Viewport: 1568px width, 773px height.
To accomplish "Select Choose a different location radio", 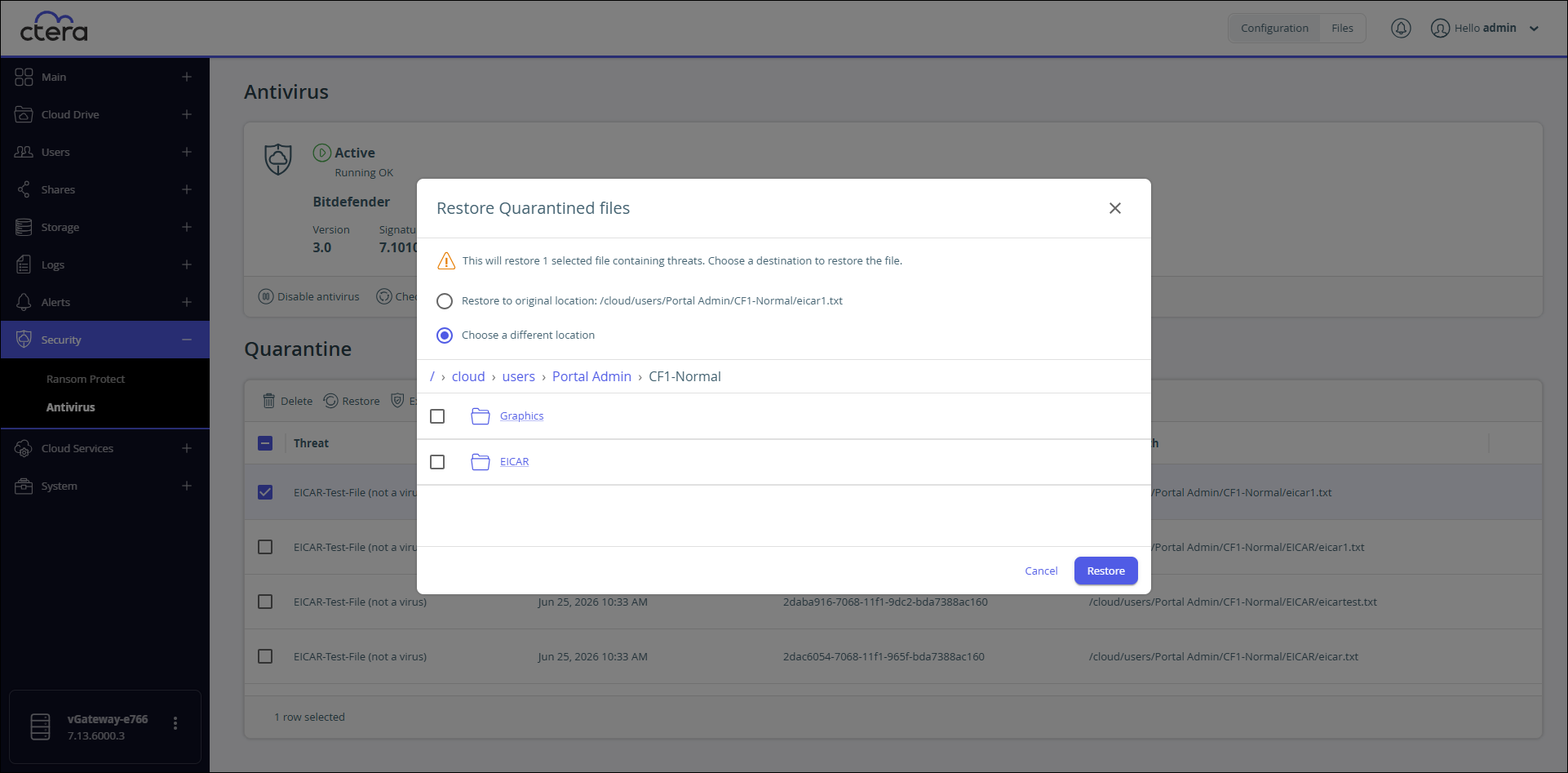I will click(445, 335).
